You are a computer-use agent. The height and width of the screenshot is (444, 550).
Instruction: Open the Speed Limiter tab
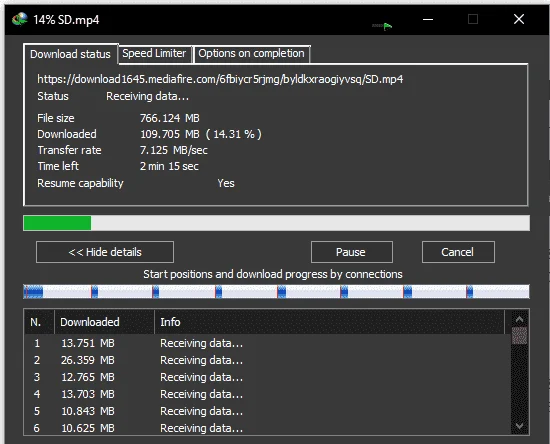click(154, 54)
